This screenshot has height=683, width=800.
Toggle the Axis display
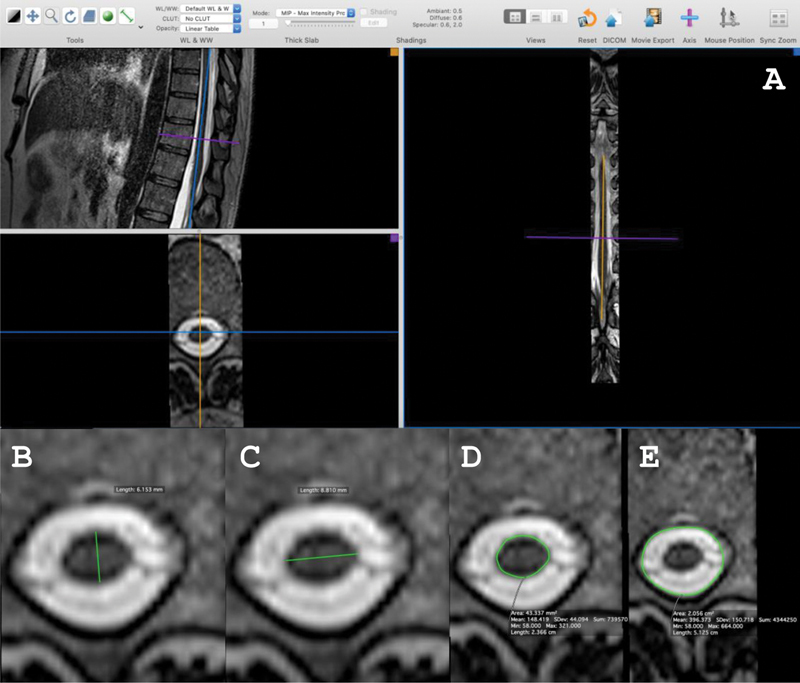(x=689, y=17)
